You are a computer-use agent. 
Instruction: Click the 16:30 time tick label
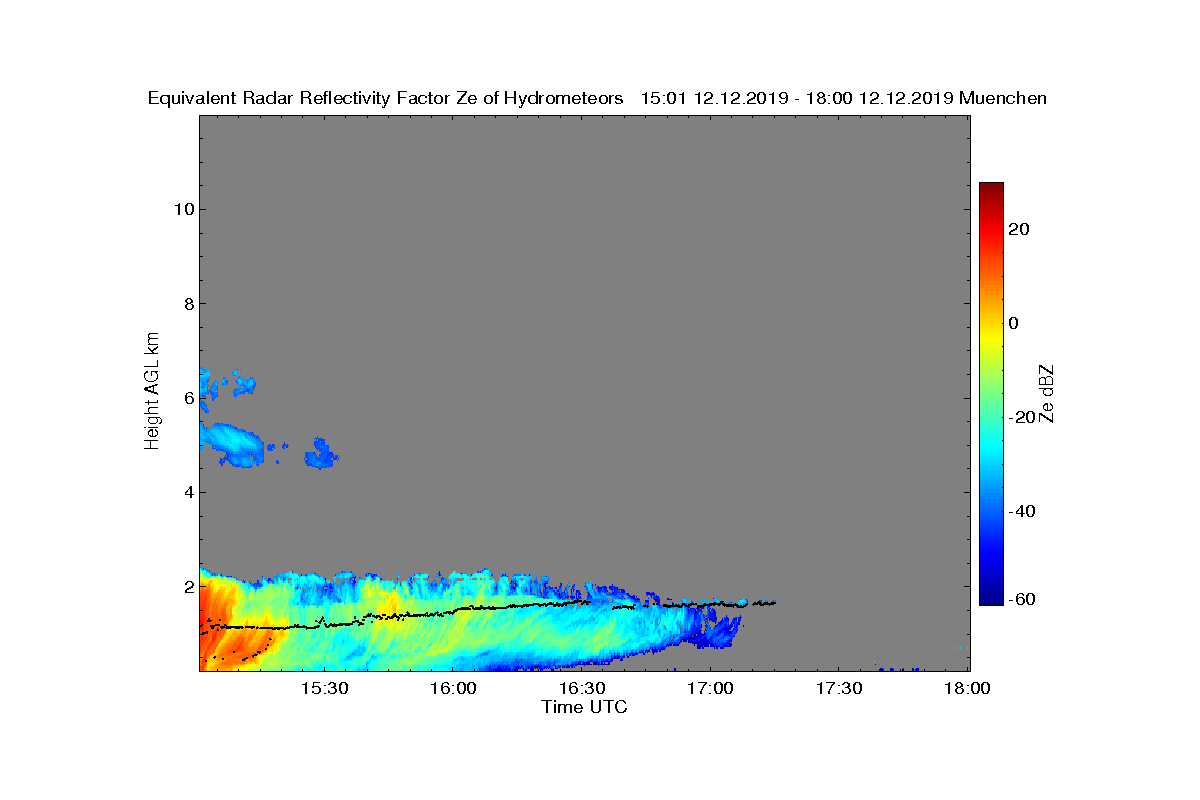[x=582, y=689]
